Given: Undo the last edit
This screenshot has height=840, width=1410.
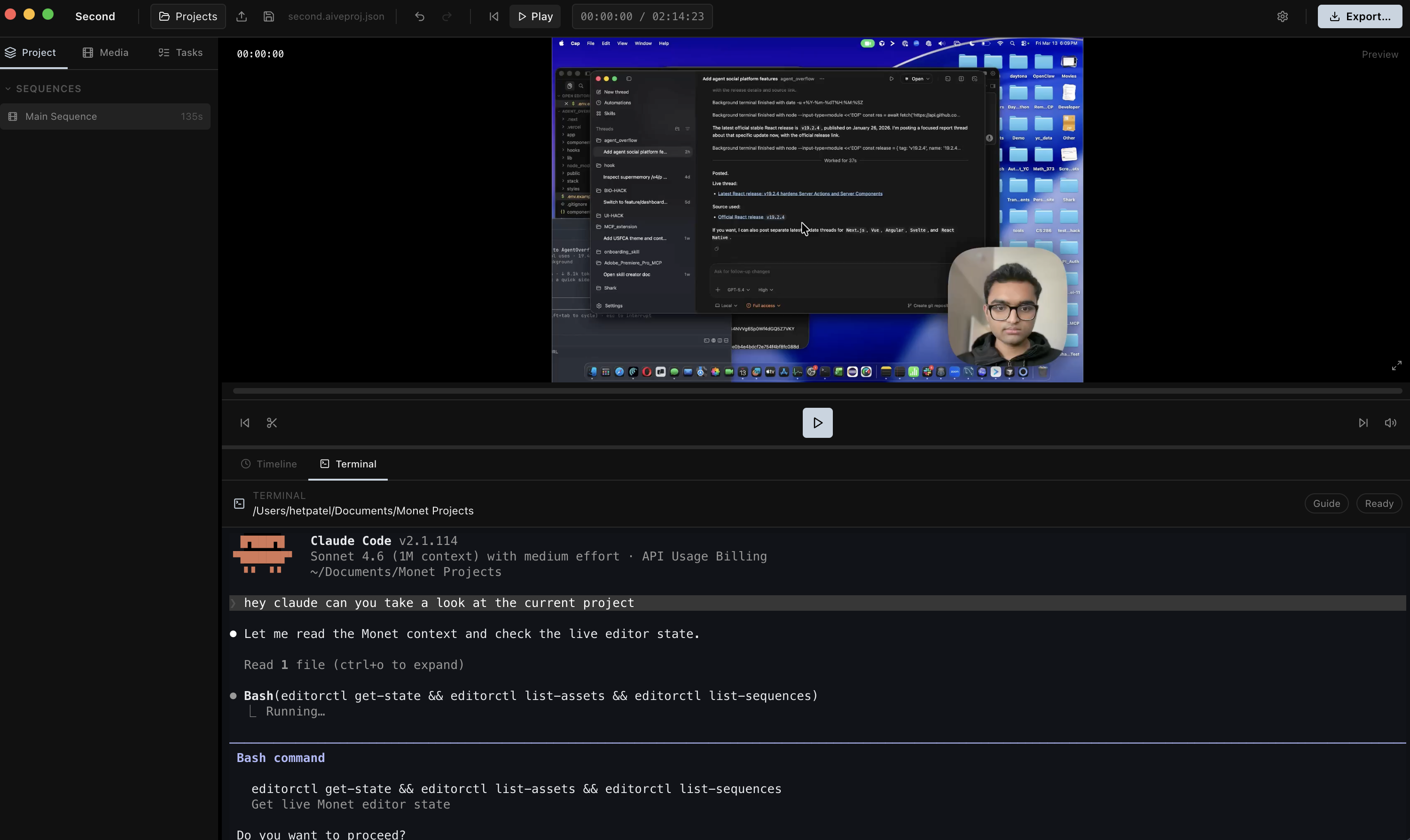Looking at the screenshot, I should 419,16.
